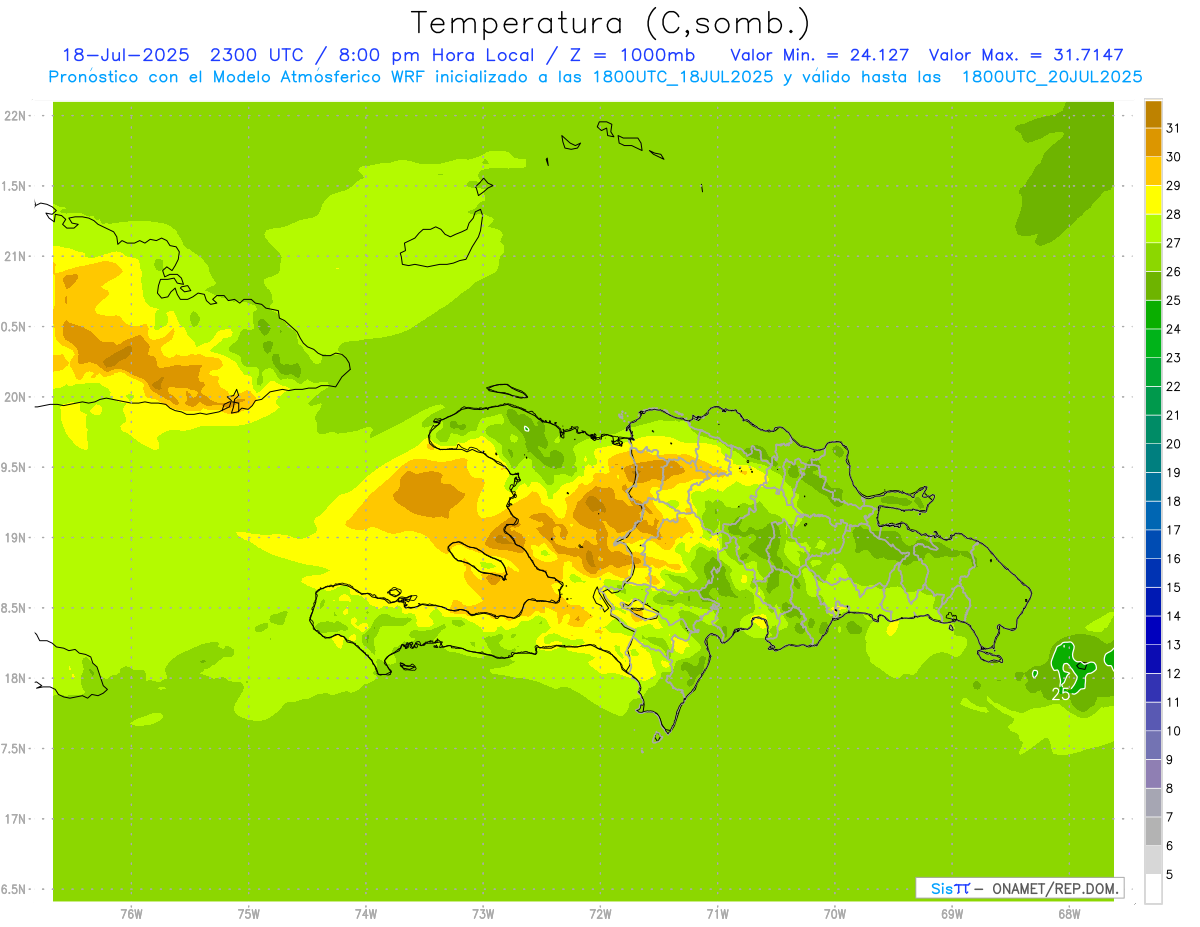
Task: Click the '22N' latitude axis label
Action: coord(14,116)
